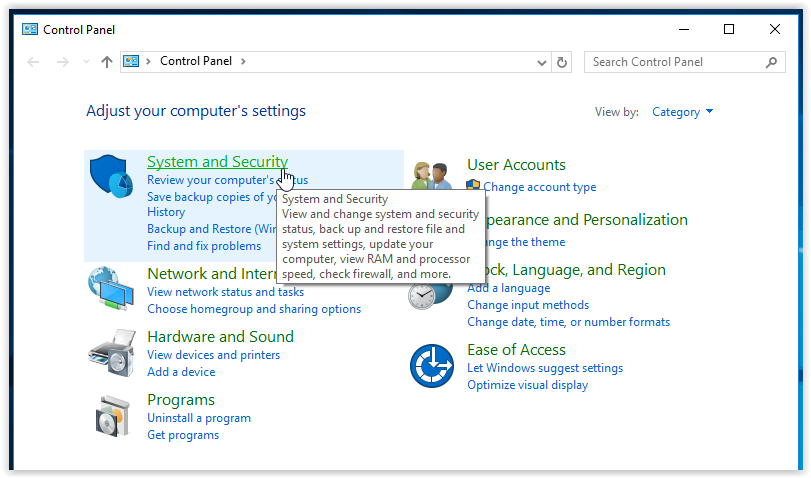Click Change input methods
Image resolution: width=811 pixels, height=478 pixels.
[528, 305]
